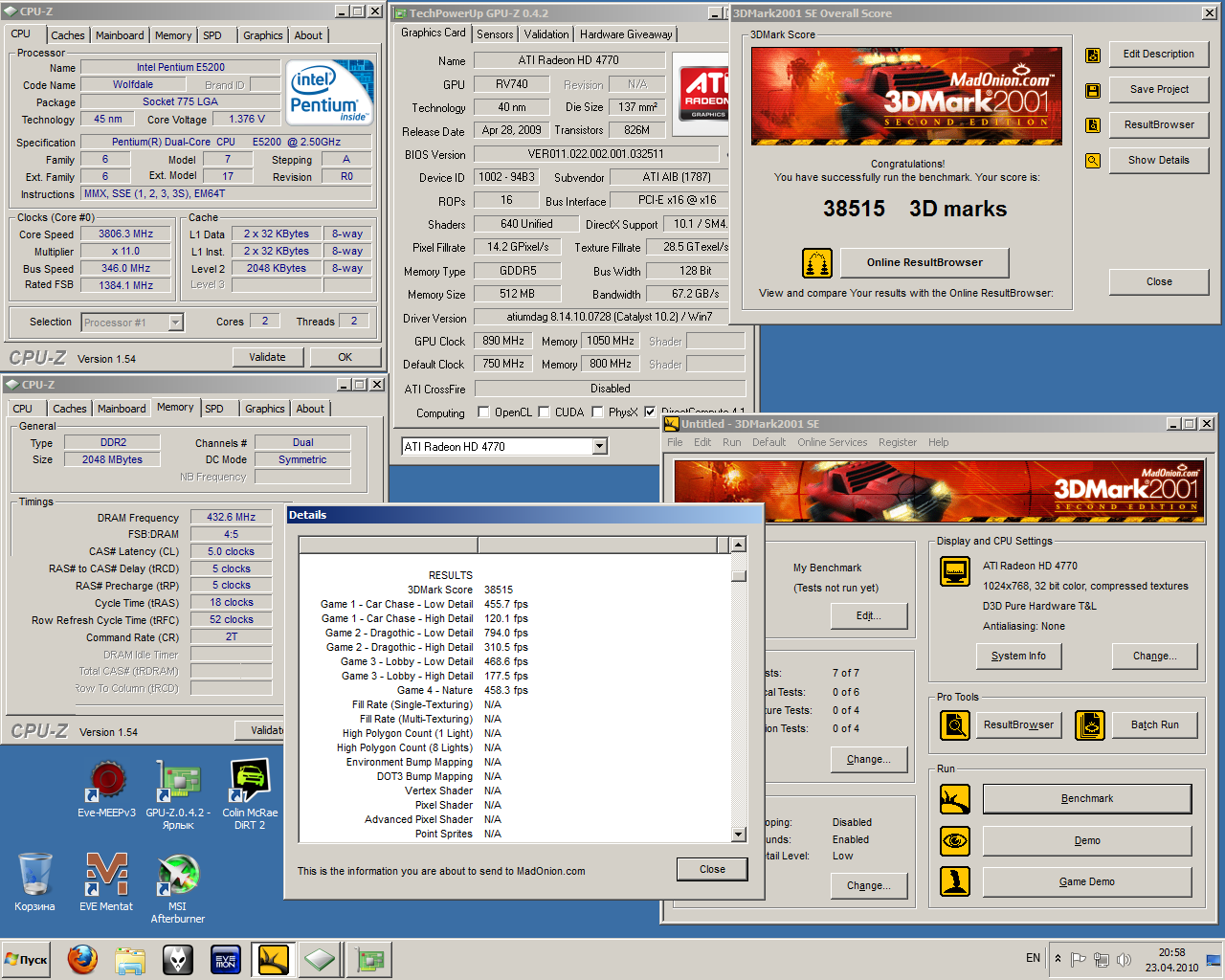
Task: Click the Demo eye icon
Action: (955, 841)
